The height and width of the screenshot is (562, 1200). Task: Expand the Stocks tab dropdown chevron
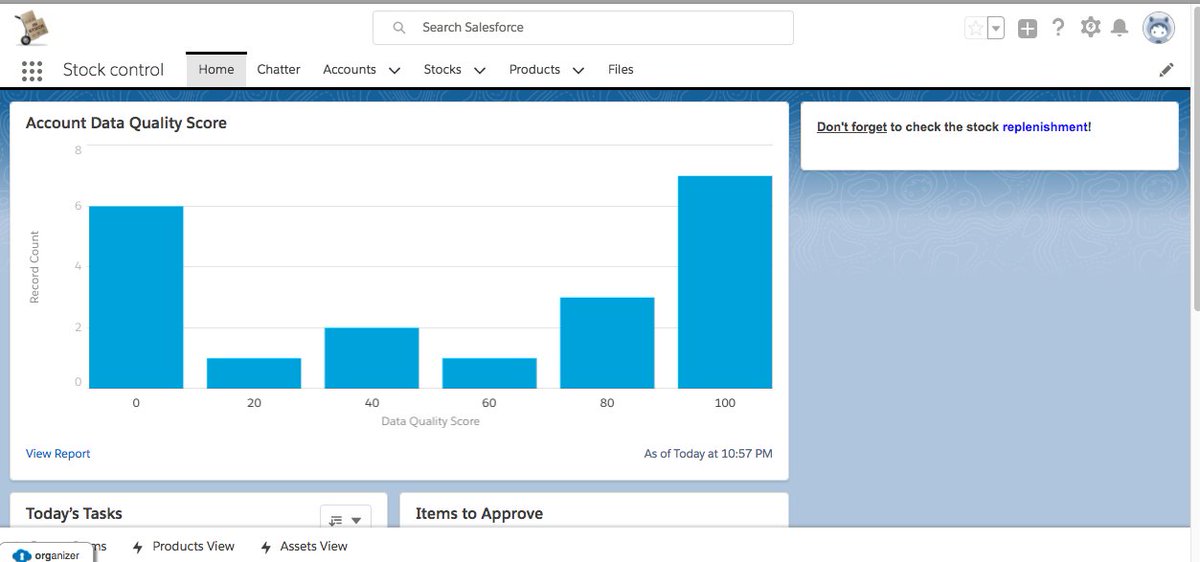(479, 70)
